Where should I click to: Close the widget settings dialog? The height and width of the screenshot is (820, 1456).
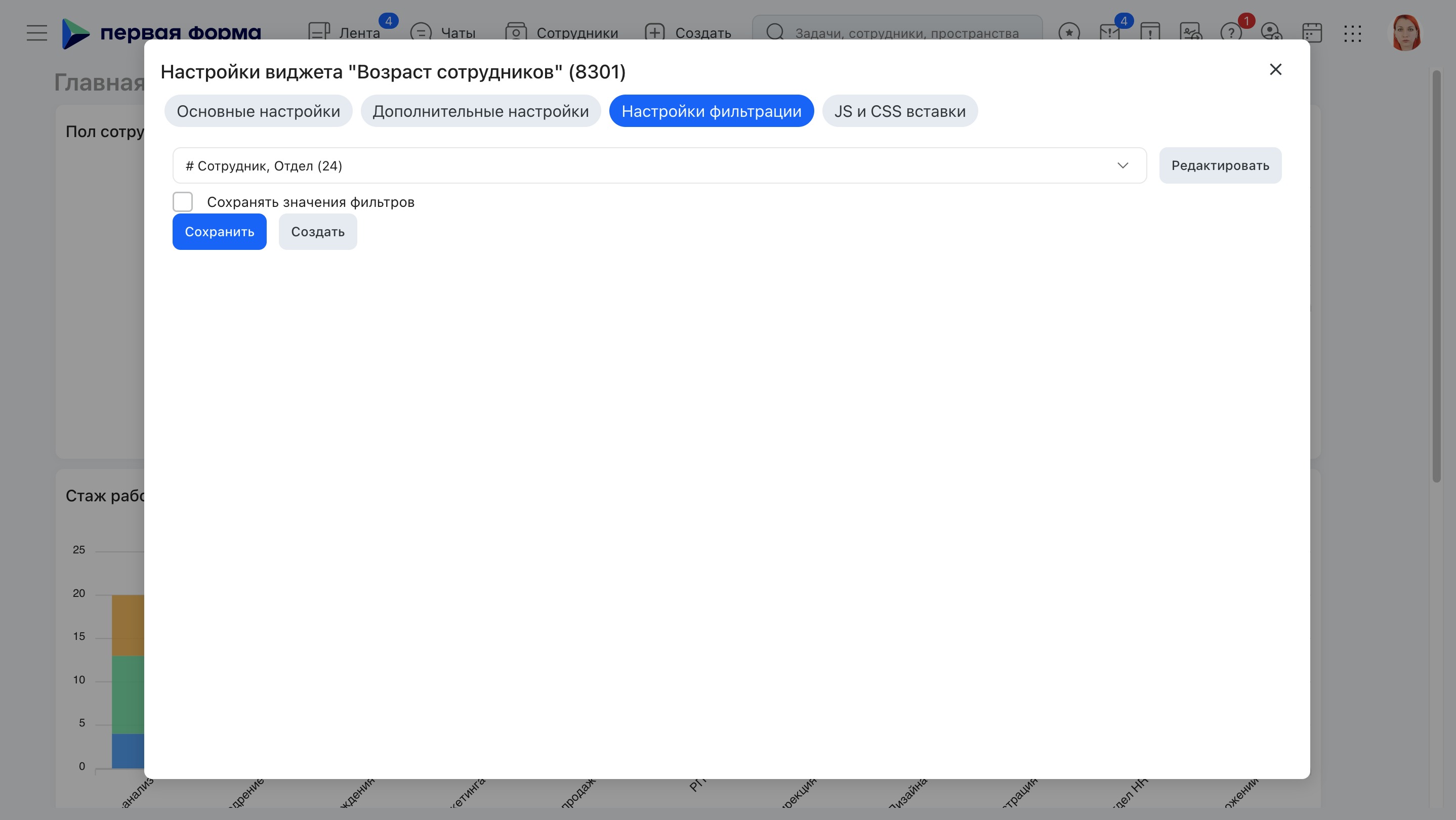tap(1275, 69)
